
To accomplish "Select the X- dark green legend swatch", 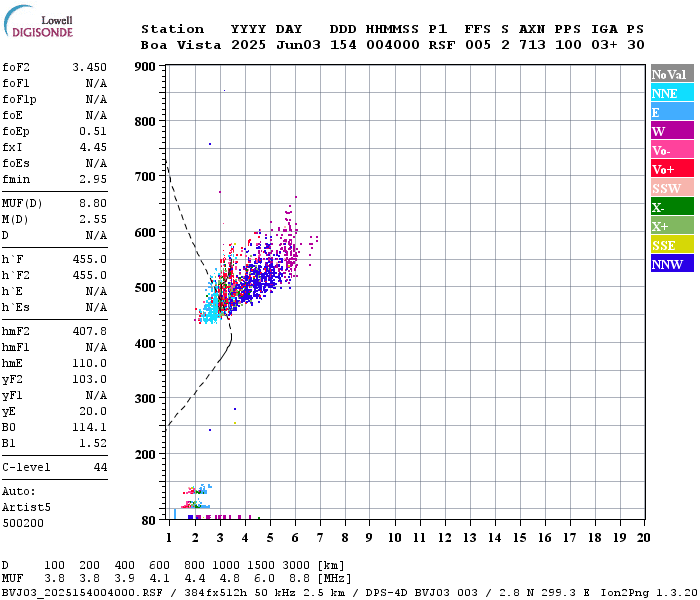I will 672,207.
